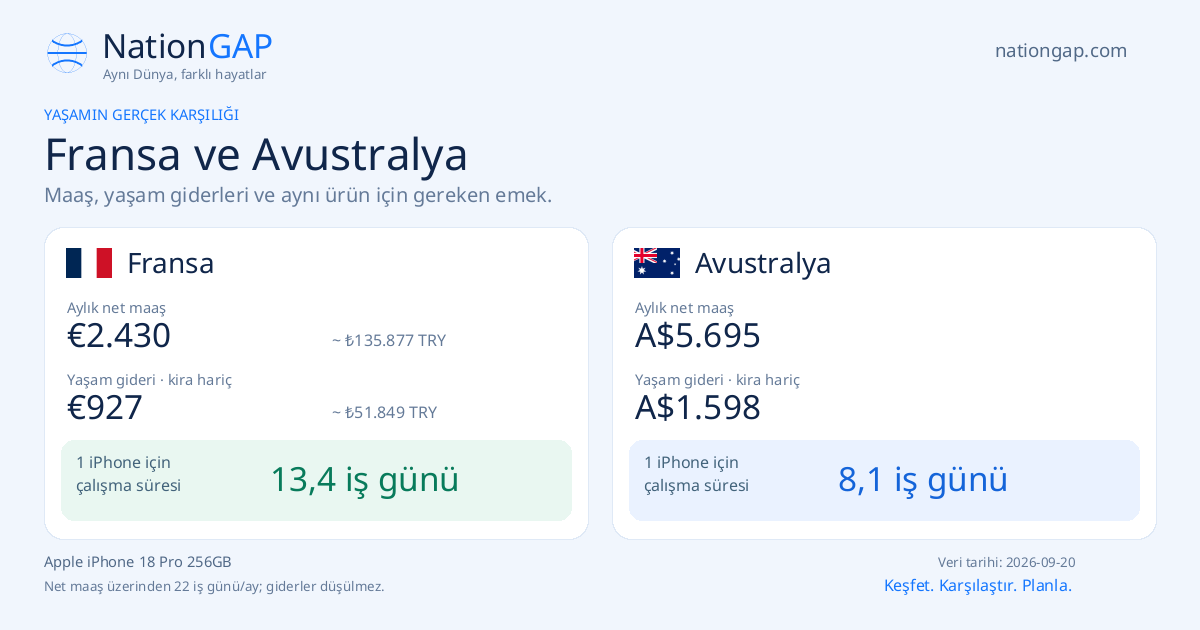Click the 8,1 iş günü value
The image size is (1200, 630).
coord(923,480)
